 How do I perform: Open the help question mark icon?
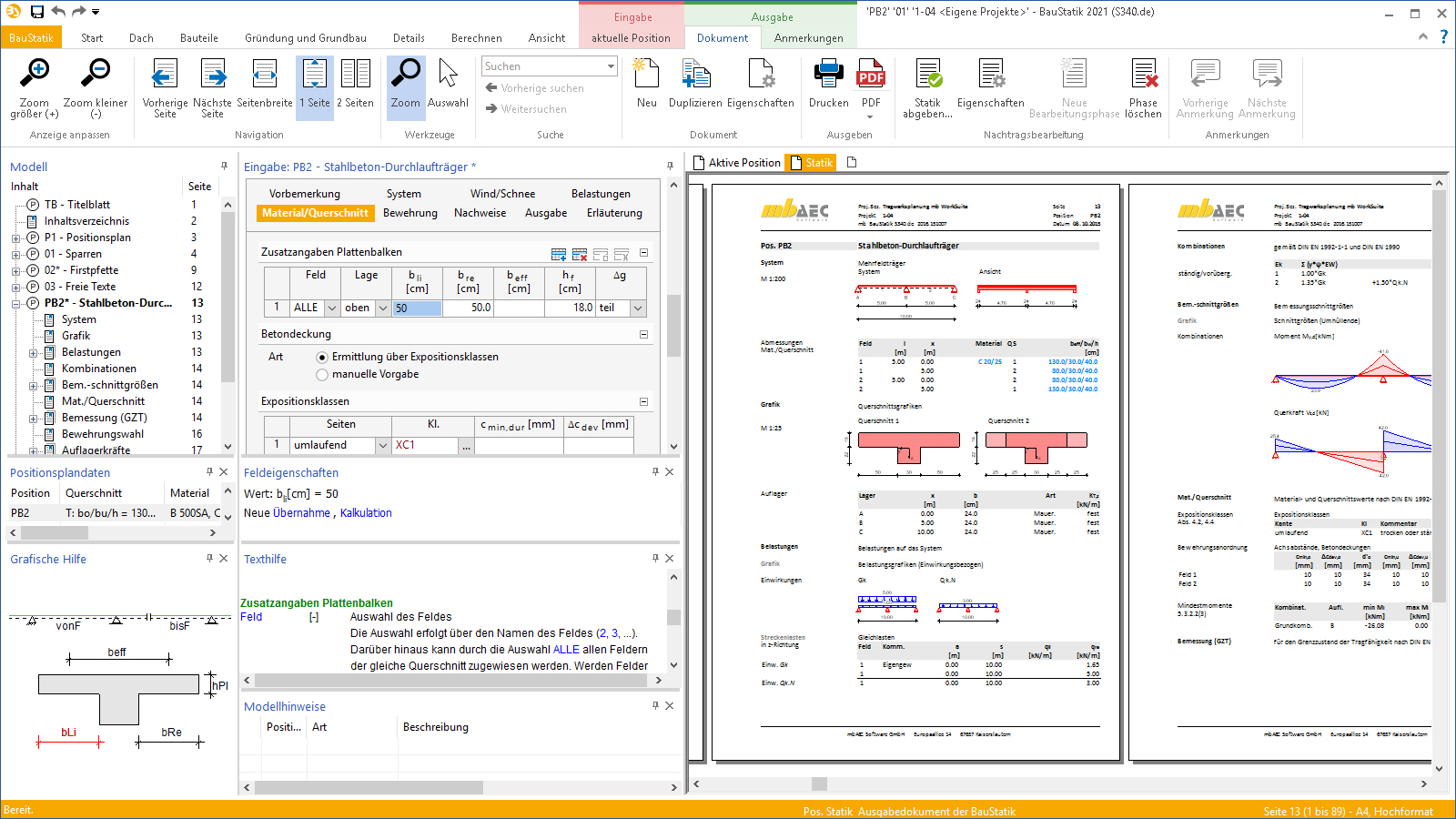pyautogui.click(x=1443, y=36)
